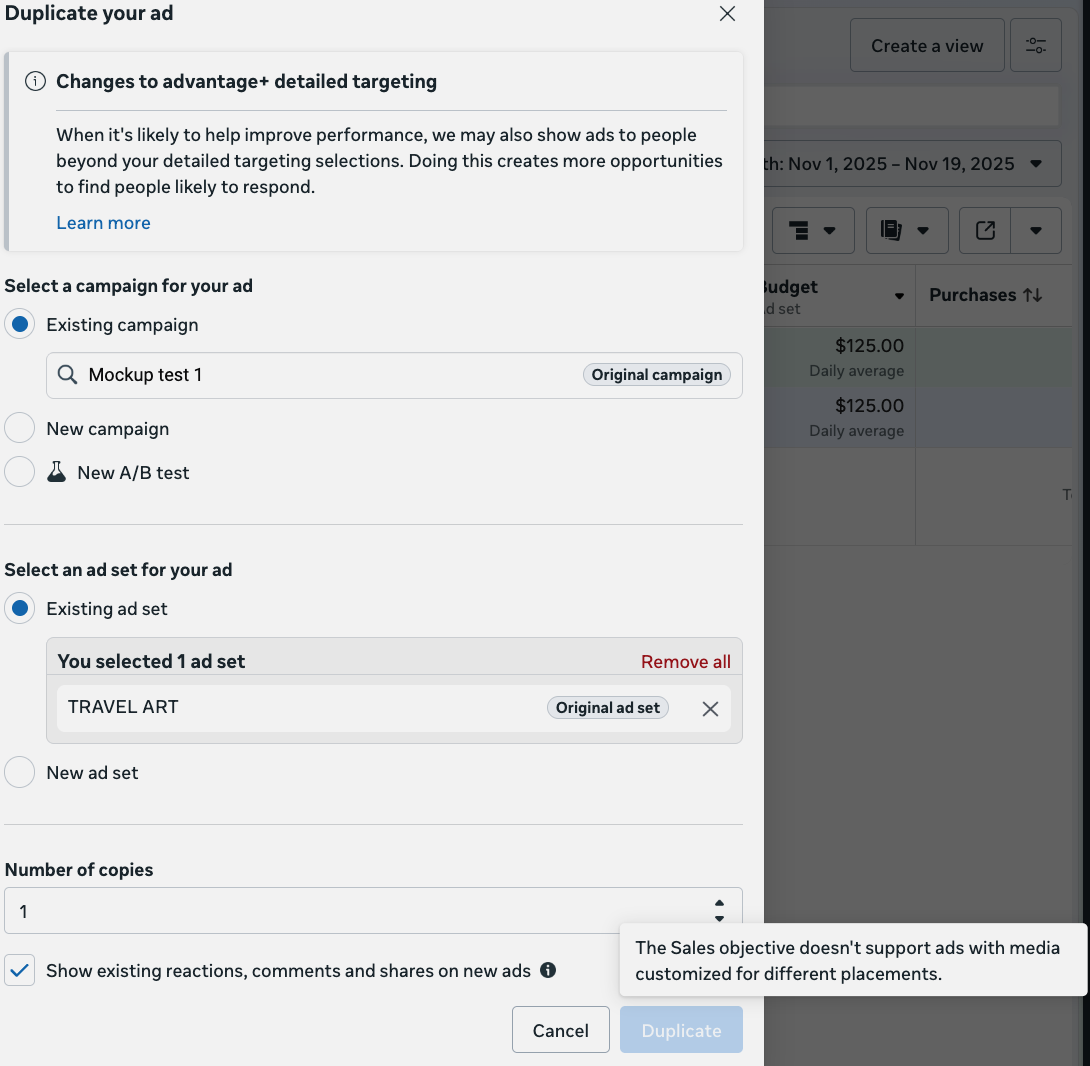Select the New A/B test radio button

tap(19, 472)
